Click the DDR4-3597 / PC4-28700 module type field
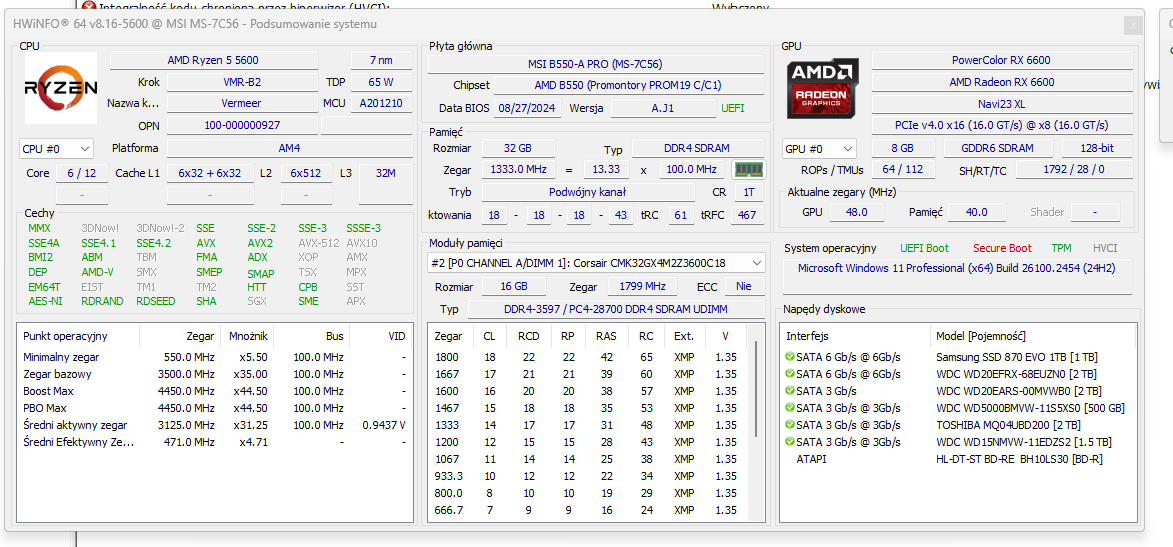The image size is (1173, 547). coord(616,309)
